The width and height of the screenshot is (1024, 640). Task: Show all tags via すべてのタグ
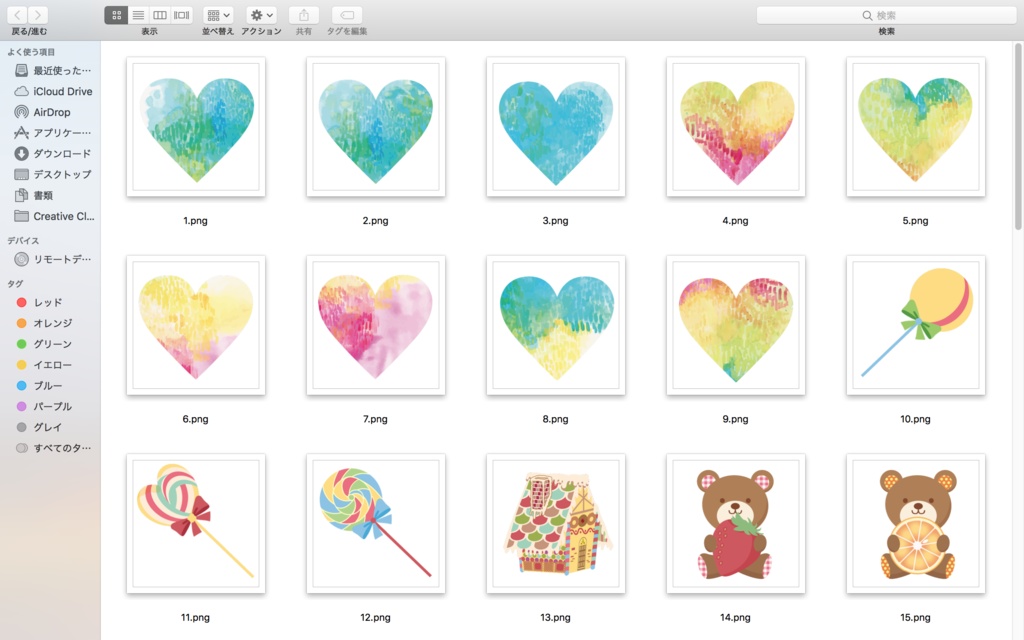click(x=54, y=448)
